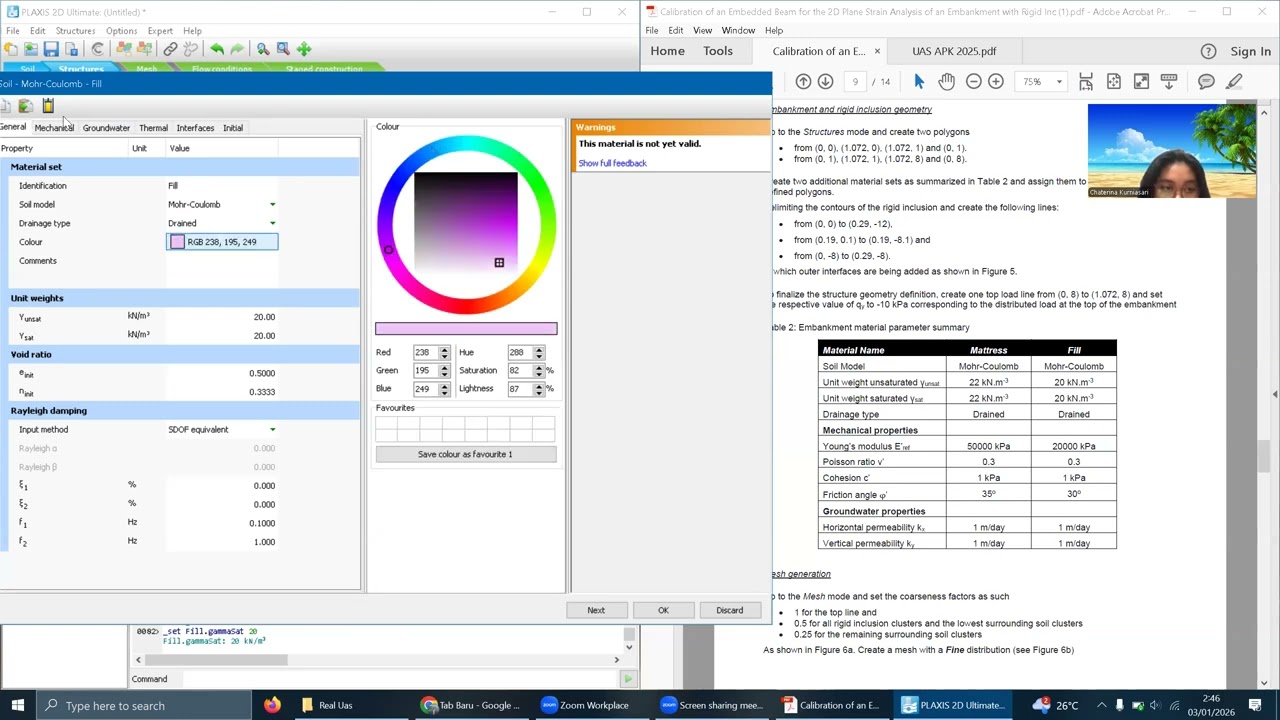The height and width of the screenshot is (720, 1280).
Task: Click the Windows taskbar search box
Action: (144, 705)
